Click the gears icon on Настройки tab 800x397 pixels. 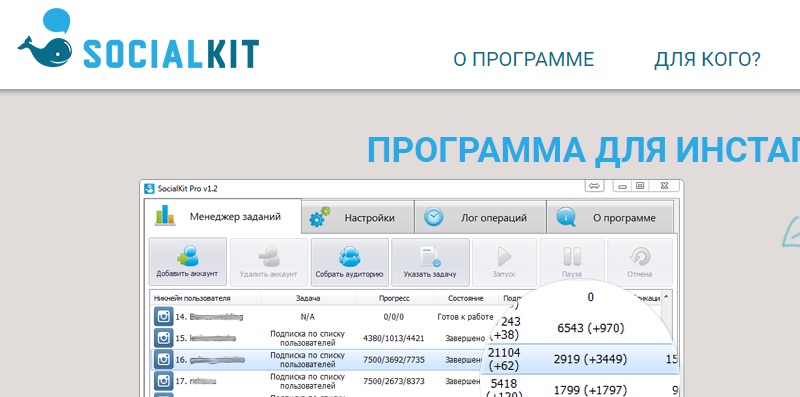[319, 217]
